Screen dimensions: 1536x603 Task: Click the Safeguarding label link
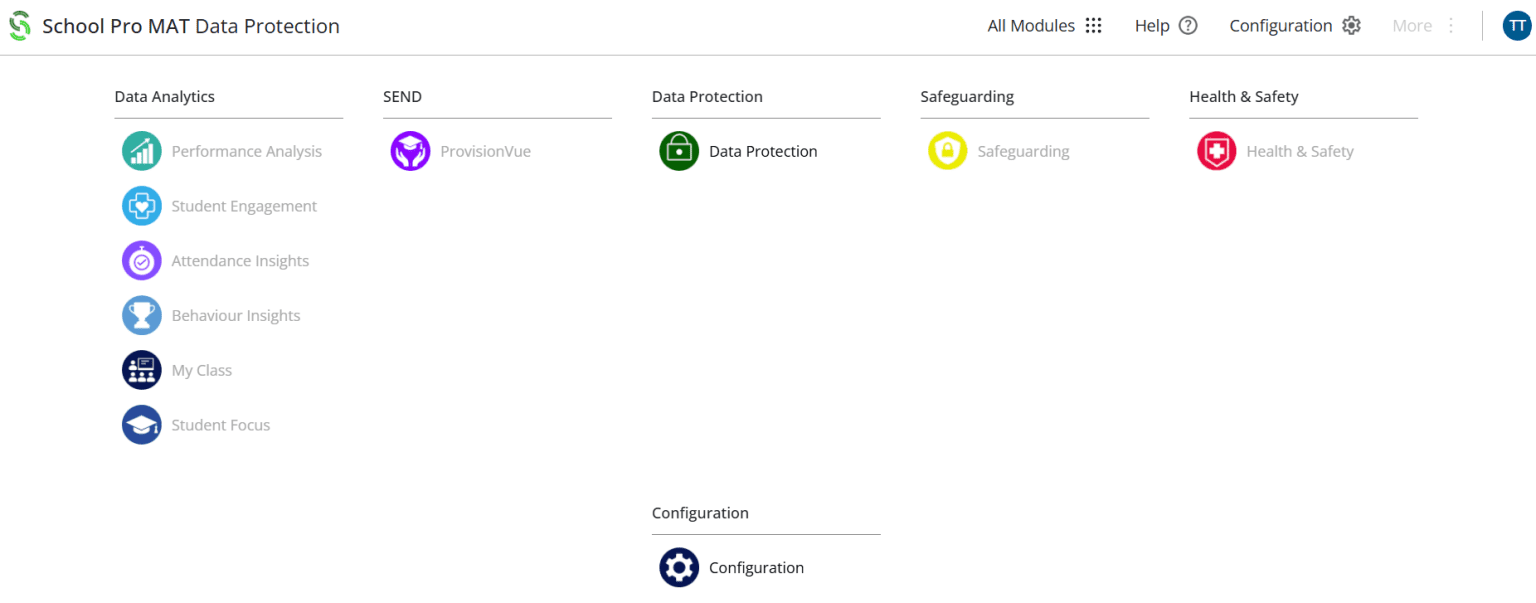1023,151
